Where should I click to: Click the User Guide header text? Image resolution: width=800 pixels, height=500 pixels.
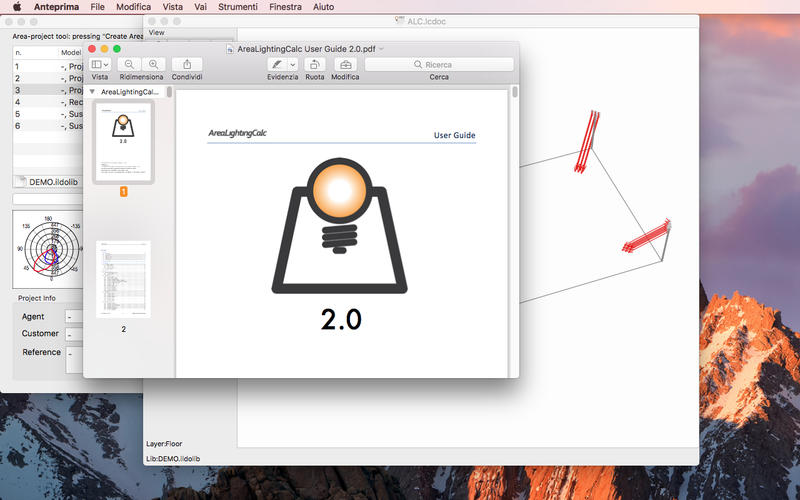tap(455, 135)
